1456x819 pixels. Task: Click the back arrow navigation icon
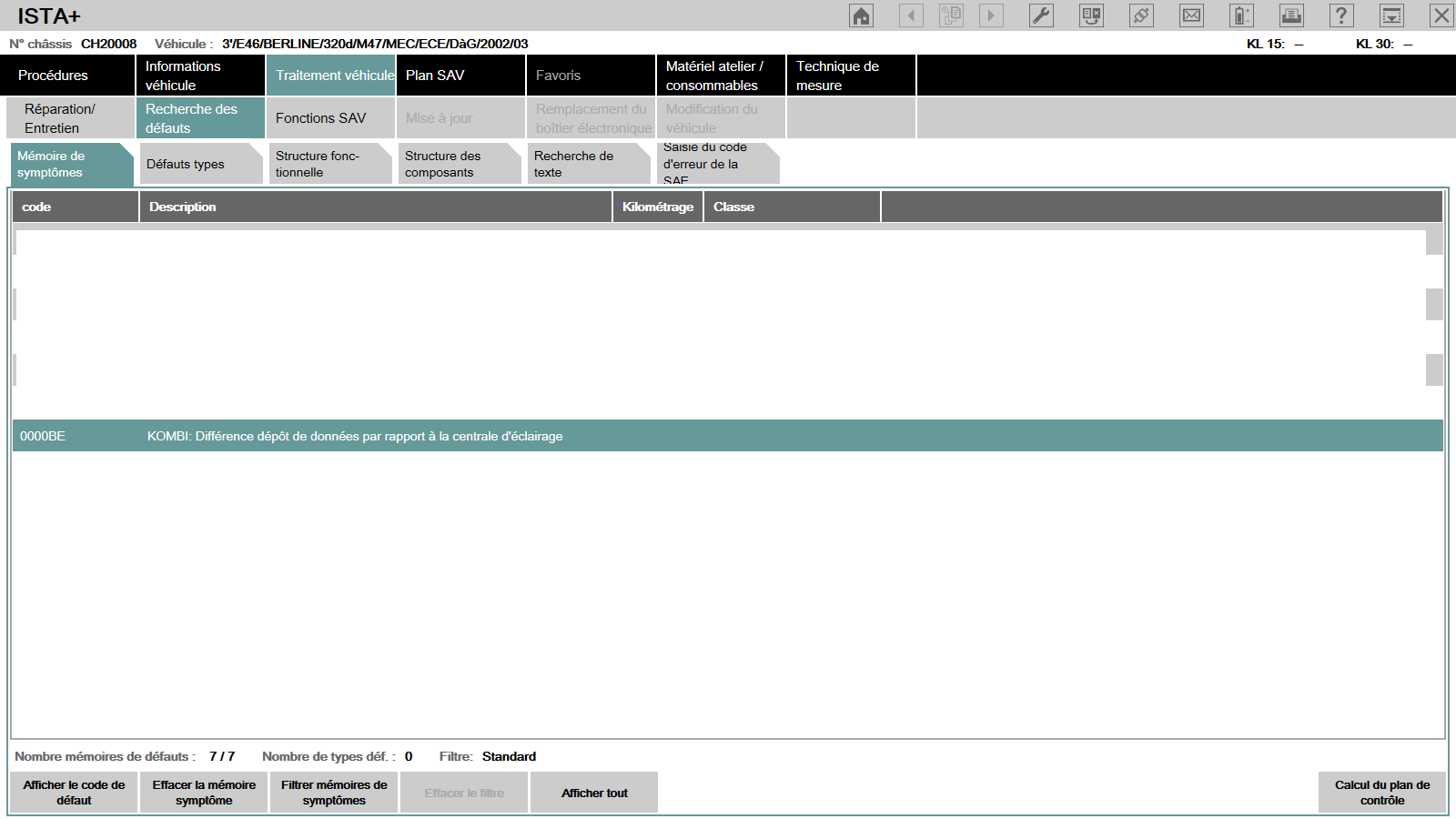(911, 15)
